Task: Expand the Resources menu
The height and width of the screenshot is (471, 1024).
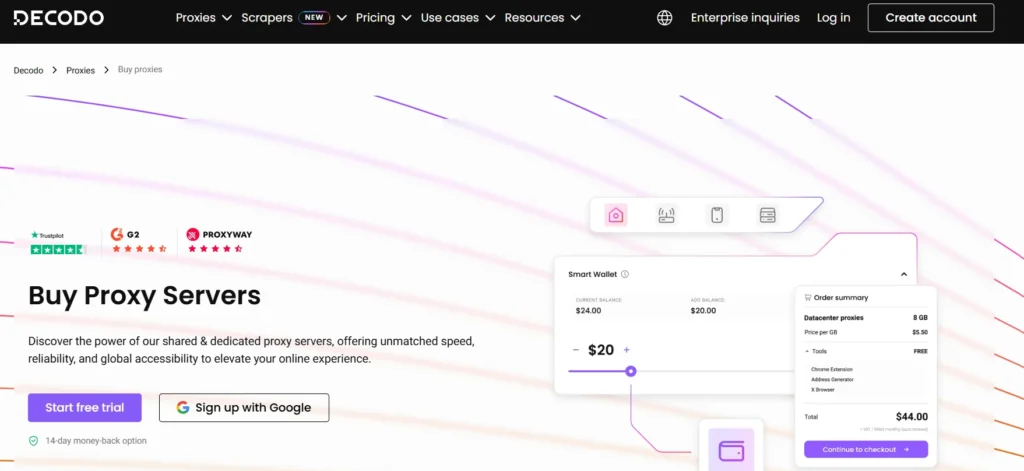Action: (542, 18)
